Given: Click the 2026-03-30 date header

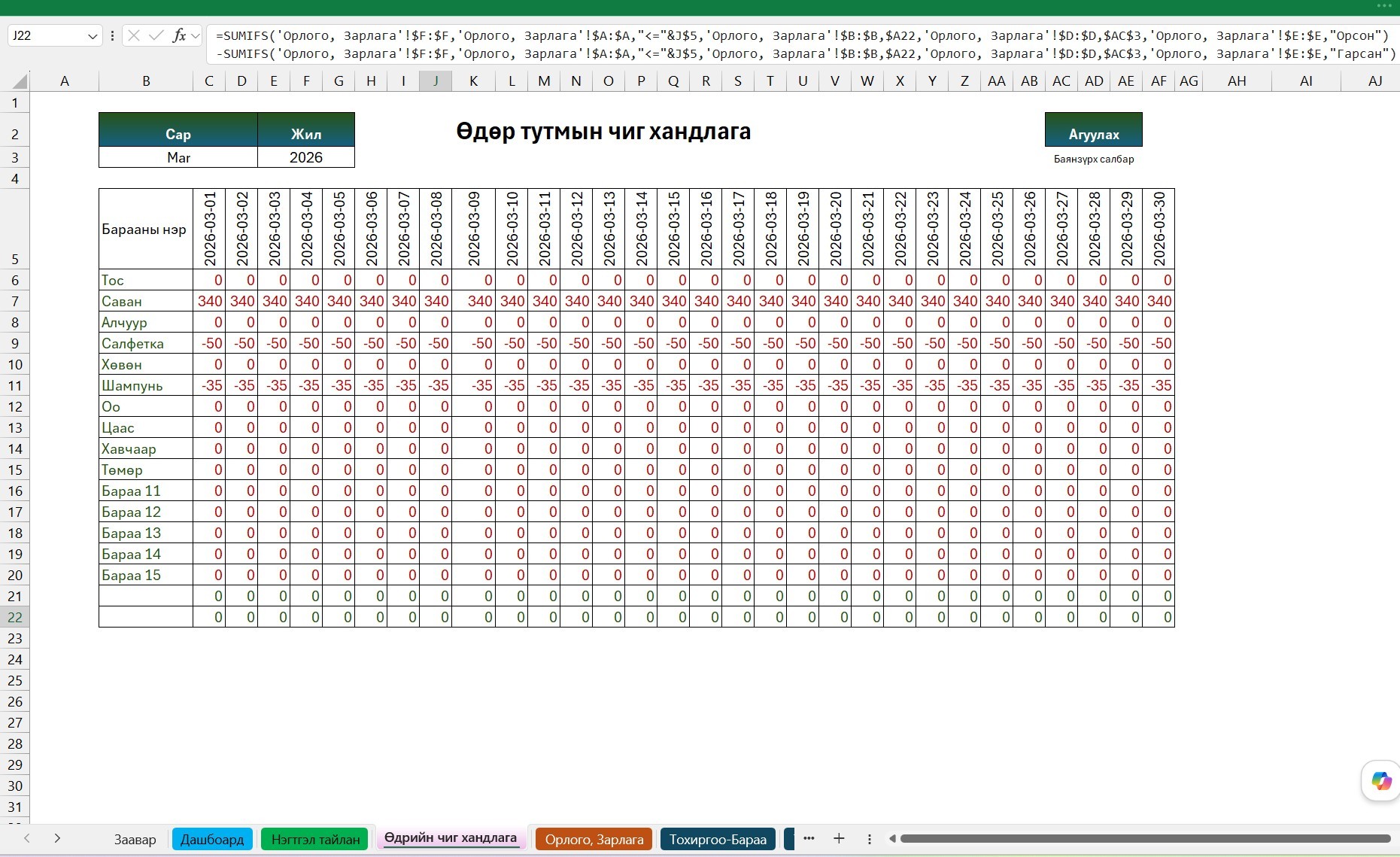Looking at the screenshot, I should 1159,229.
